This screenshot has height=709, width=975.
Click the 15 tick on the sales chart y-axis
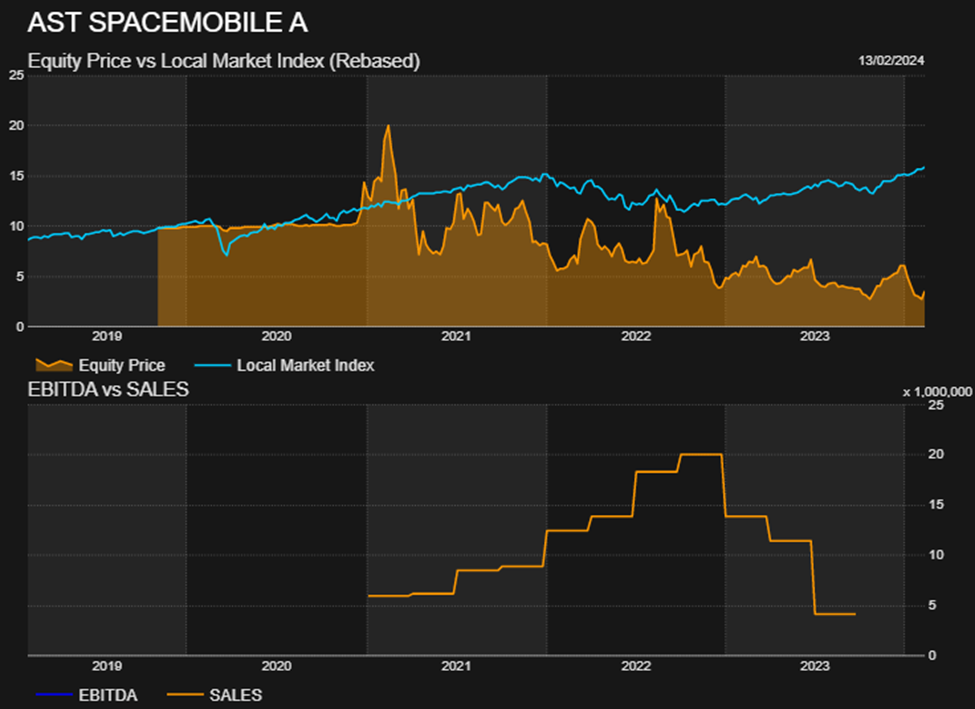pos(936,505)
